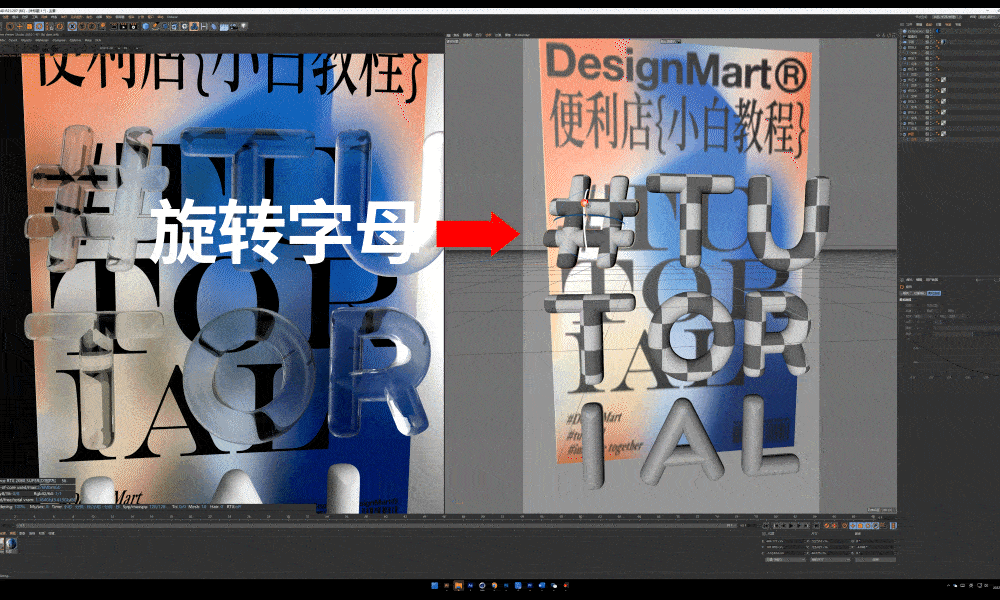This screenshot has height=600, width=1000.
Task: Toggle Autokeying record button
Action: 834,526
